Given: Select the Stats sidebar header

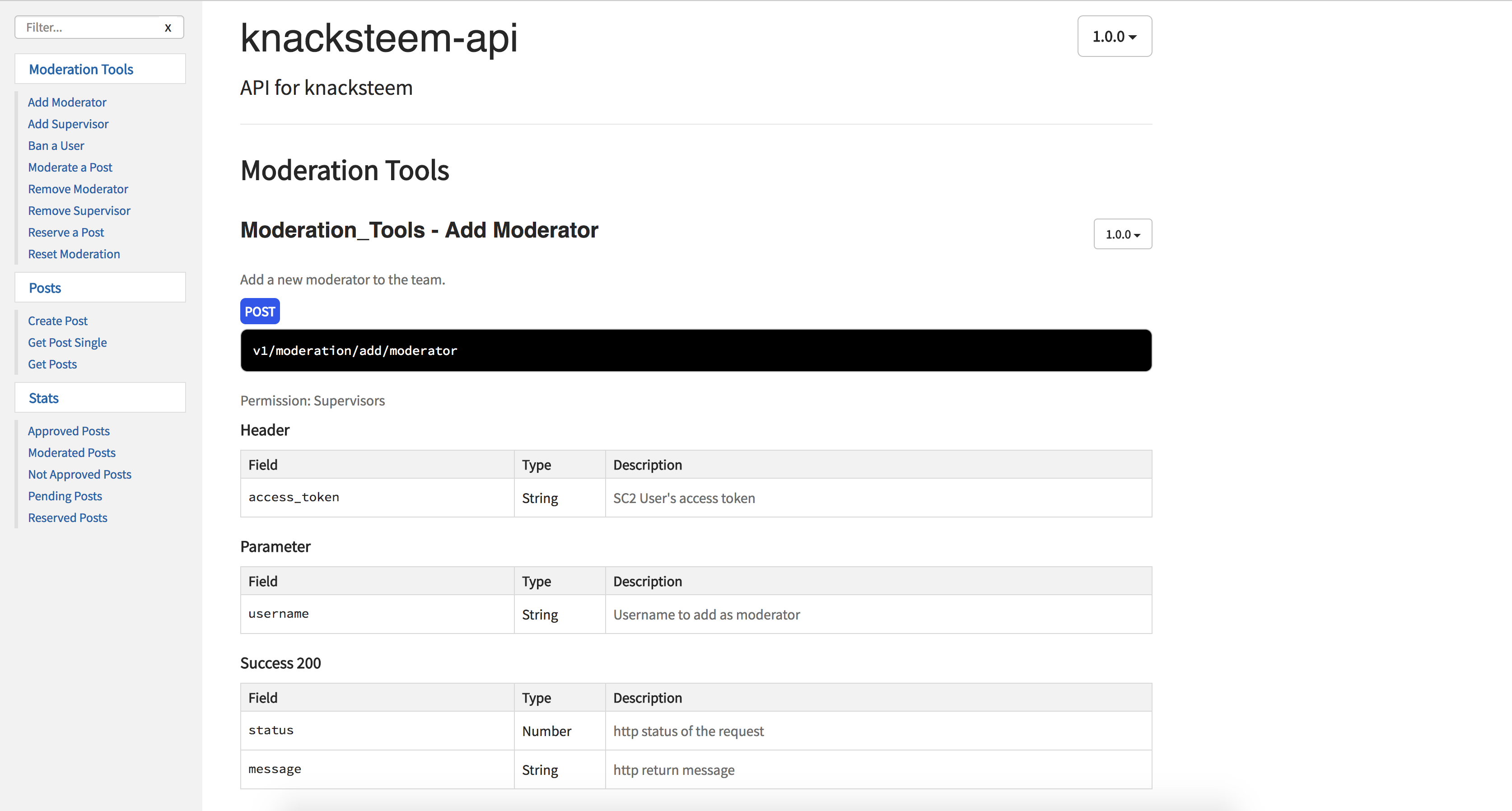Looking at the screenshot, I should [x=44, y=398].
